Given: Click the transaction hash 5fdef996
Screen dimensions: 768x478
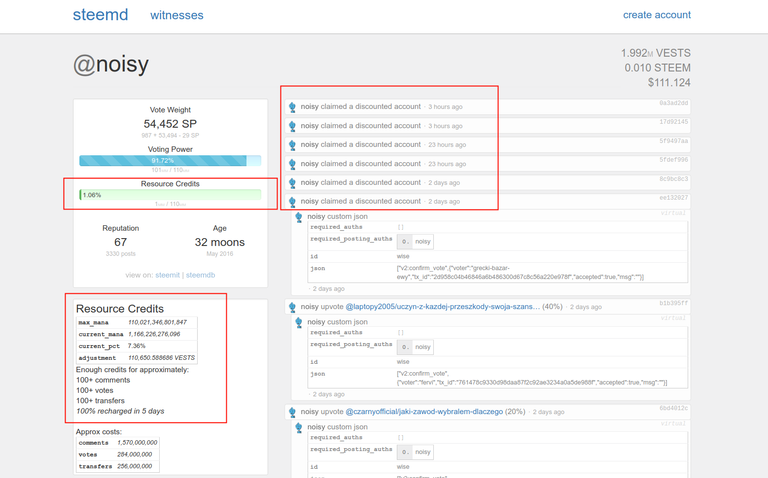Looking at the screenshot, I should [673, 160].
